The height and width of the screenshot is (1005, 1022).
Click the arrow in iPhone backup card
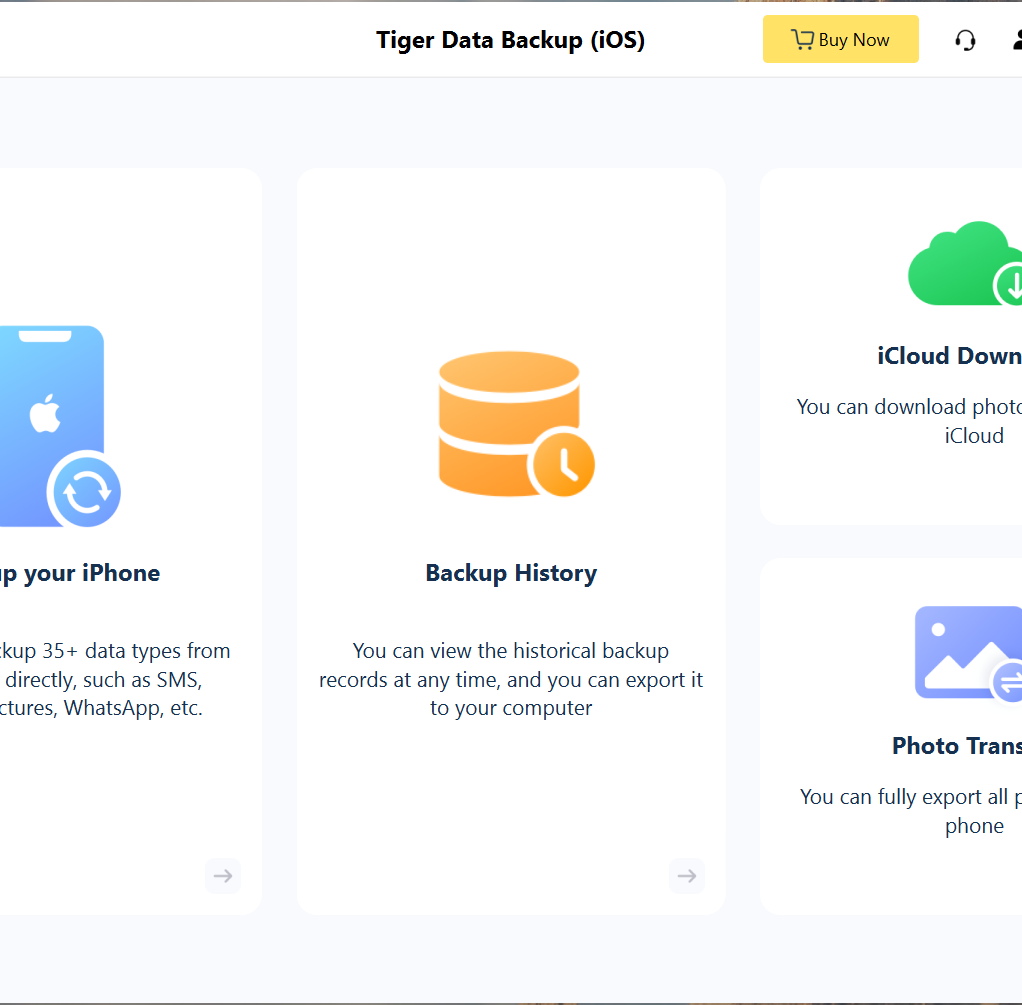pos(223,876)
